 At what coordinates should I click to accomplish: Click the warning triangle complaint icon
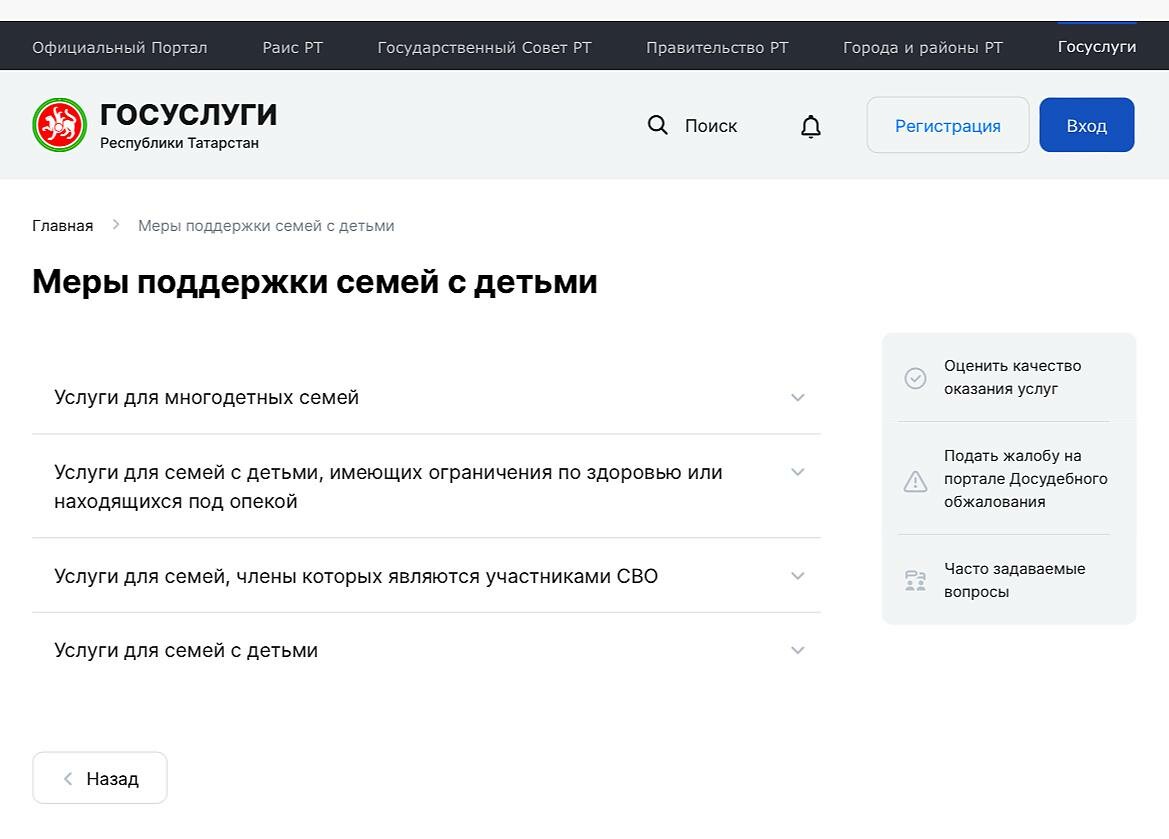pos(915,481)
